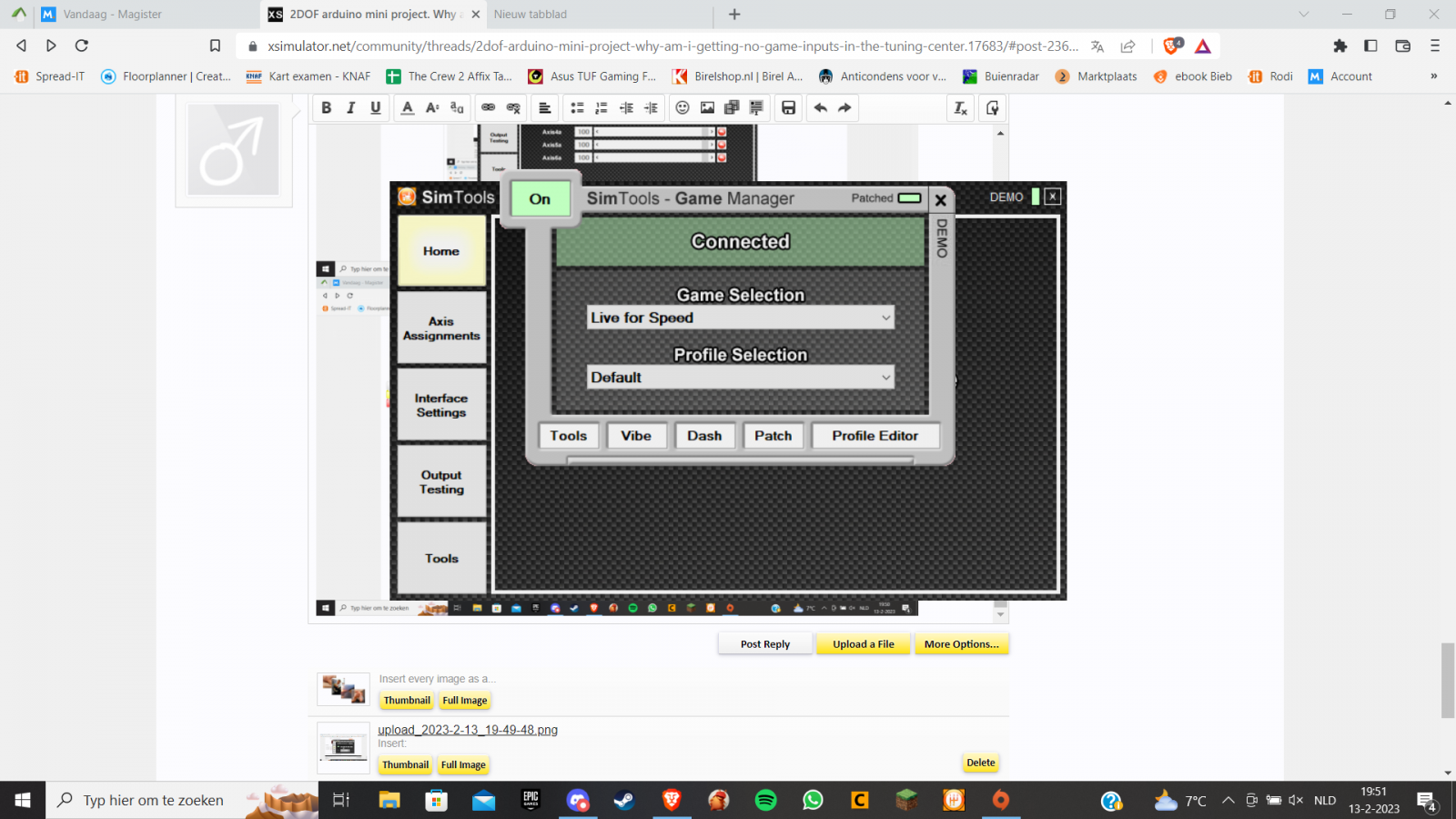Image resolution: width=1456 pixels, height=819 pixels.
Task: Open Spotify from the taskbar
Action: click(x=766, y=800)
